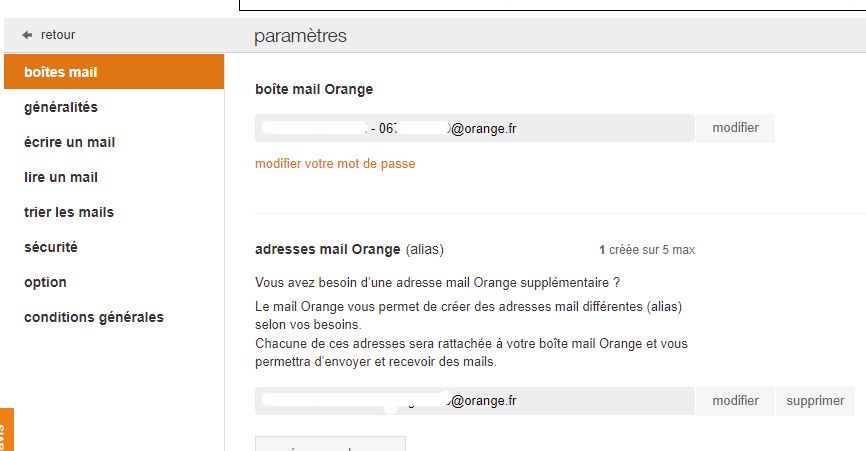Open the écrire un mail settings
866x451 pixels.
[69, 142]
